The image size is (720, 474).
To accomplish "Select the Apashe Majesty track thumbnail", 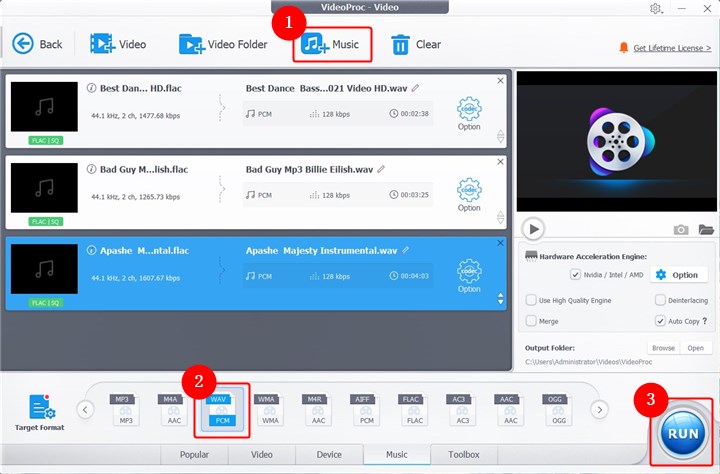I will pos(44,269).
